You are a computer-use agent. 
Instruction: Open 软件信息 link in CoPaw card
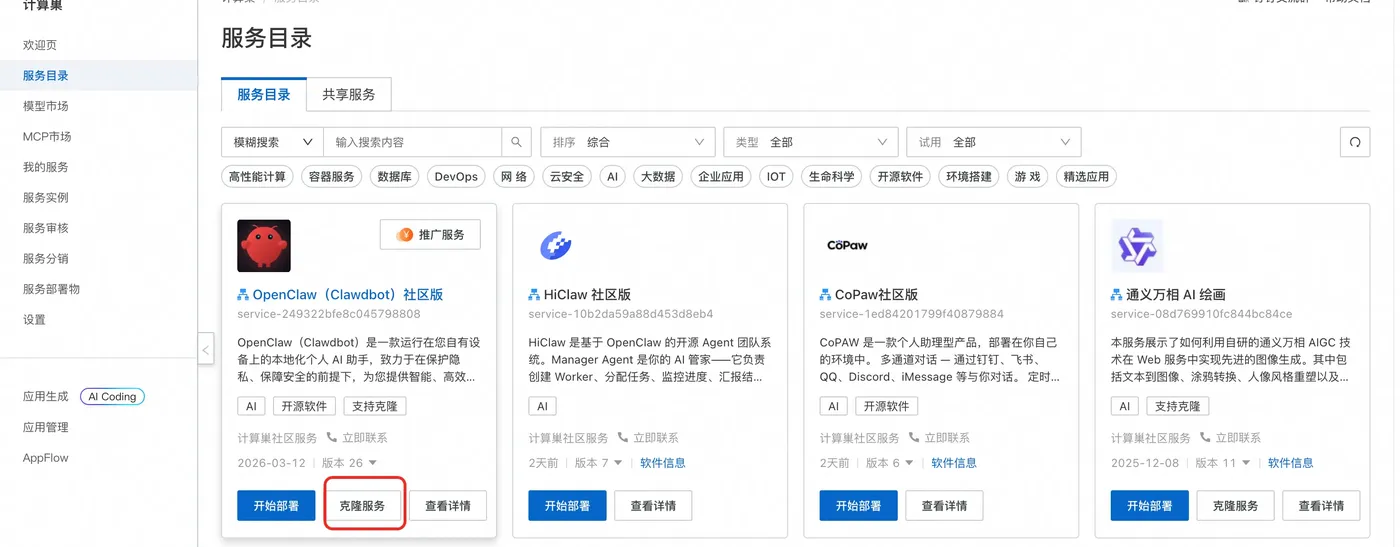pyautogui.click(x=954, y=463)
